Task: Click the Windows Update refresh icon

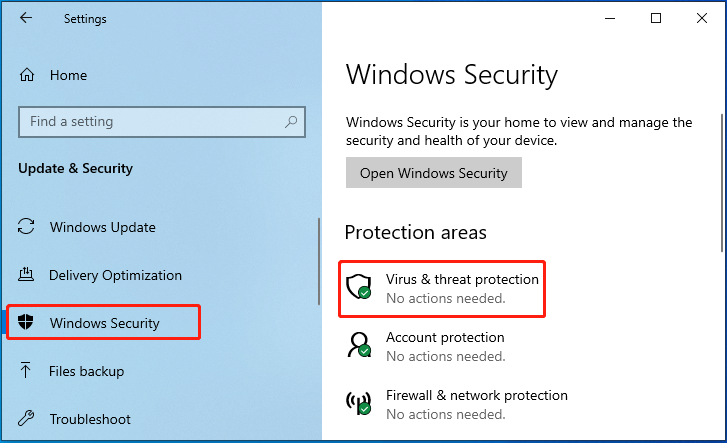Action: tap(26, 227)
